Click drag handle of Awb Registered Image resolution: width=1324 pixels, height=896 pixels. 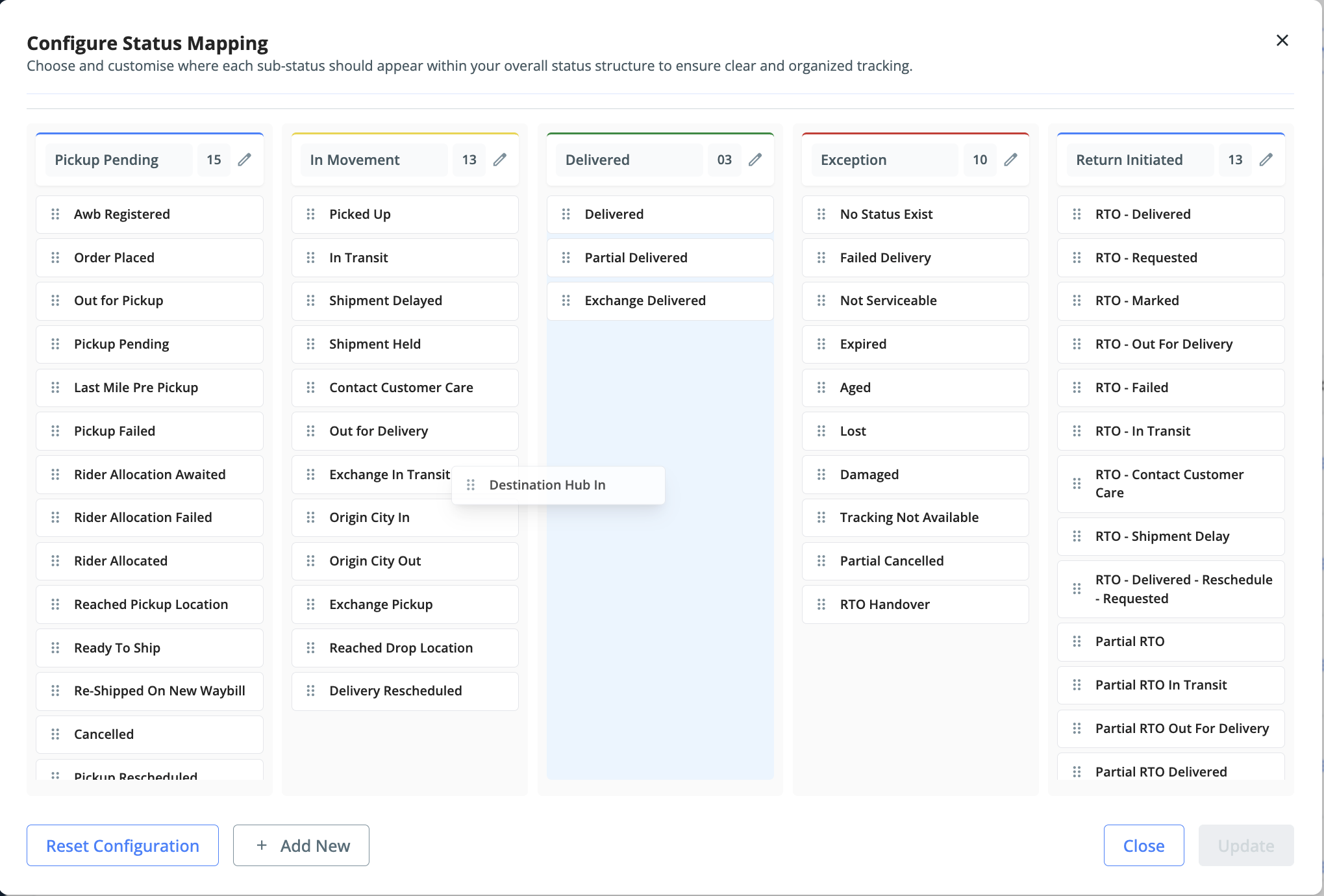click(55, 214)
